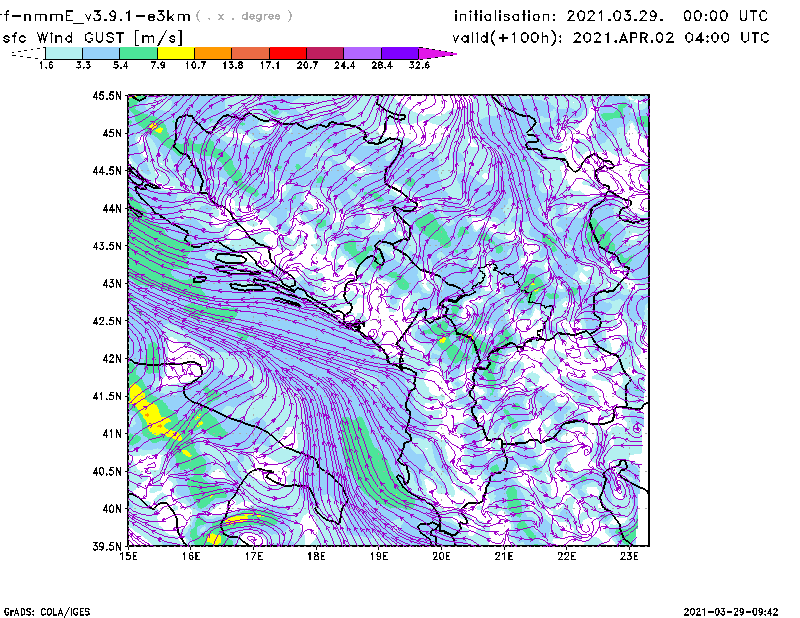800x618 pixels.
Task: Click the 43.5N latitude label
Action: (107, 246)
